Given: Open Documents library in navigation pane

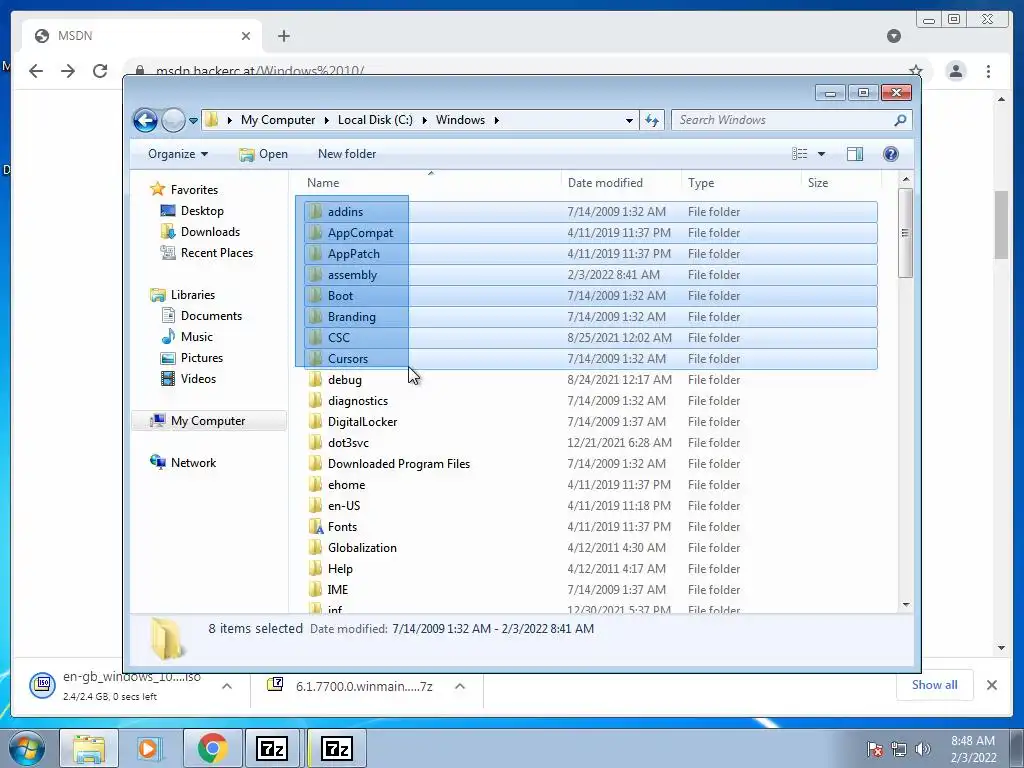Looking at the screenshot, I should tap(211, 316).
